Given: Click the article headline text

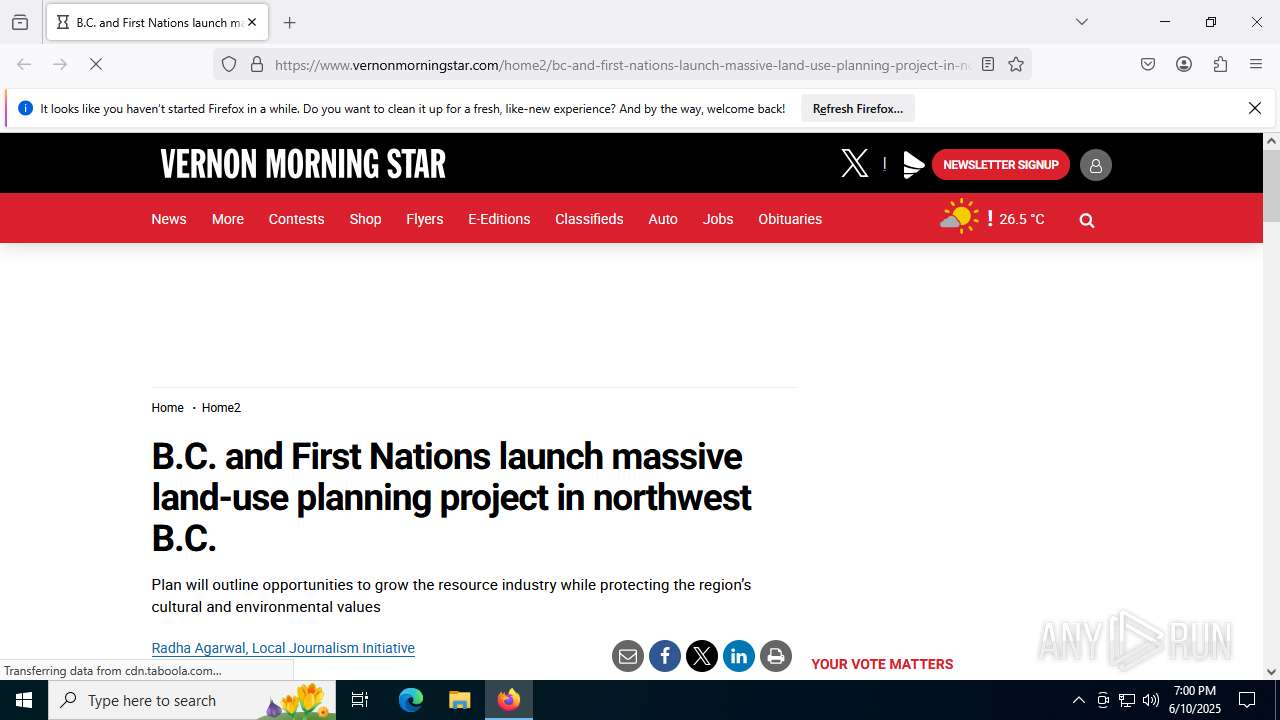Looking at the screenshot, I should [x=451, y=497].
